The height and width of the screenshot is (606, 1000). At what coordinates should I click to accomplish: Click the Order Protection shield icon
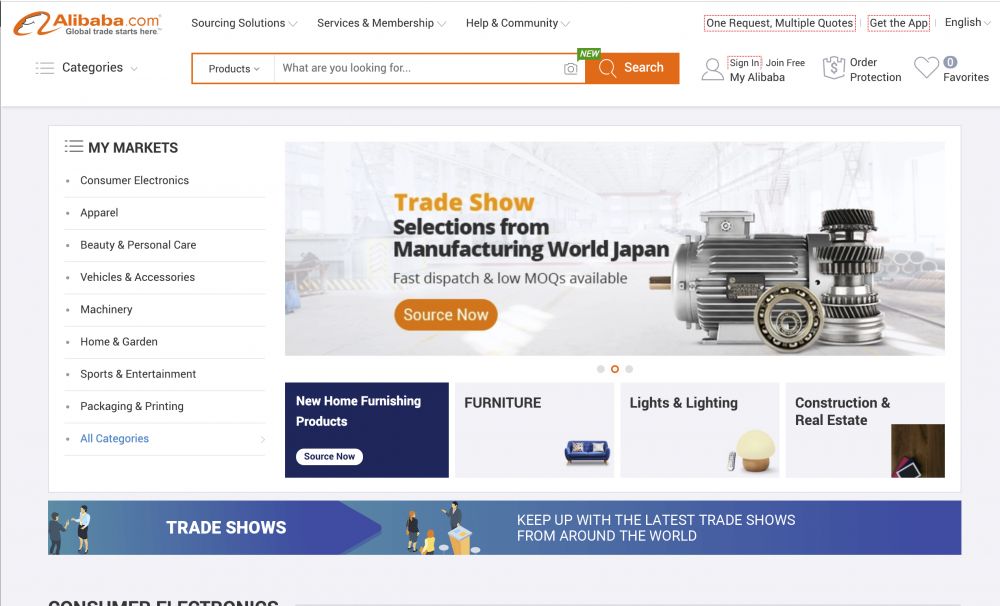tap(834, 68)
